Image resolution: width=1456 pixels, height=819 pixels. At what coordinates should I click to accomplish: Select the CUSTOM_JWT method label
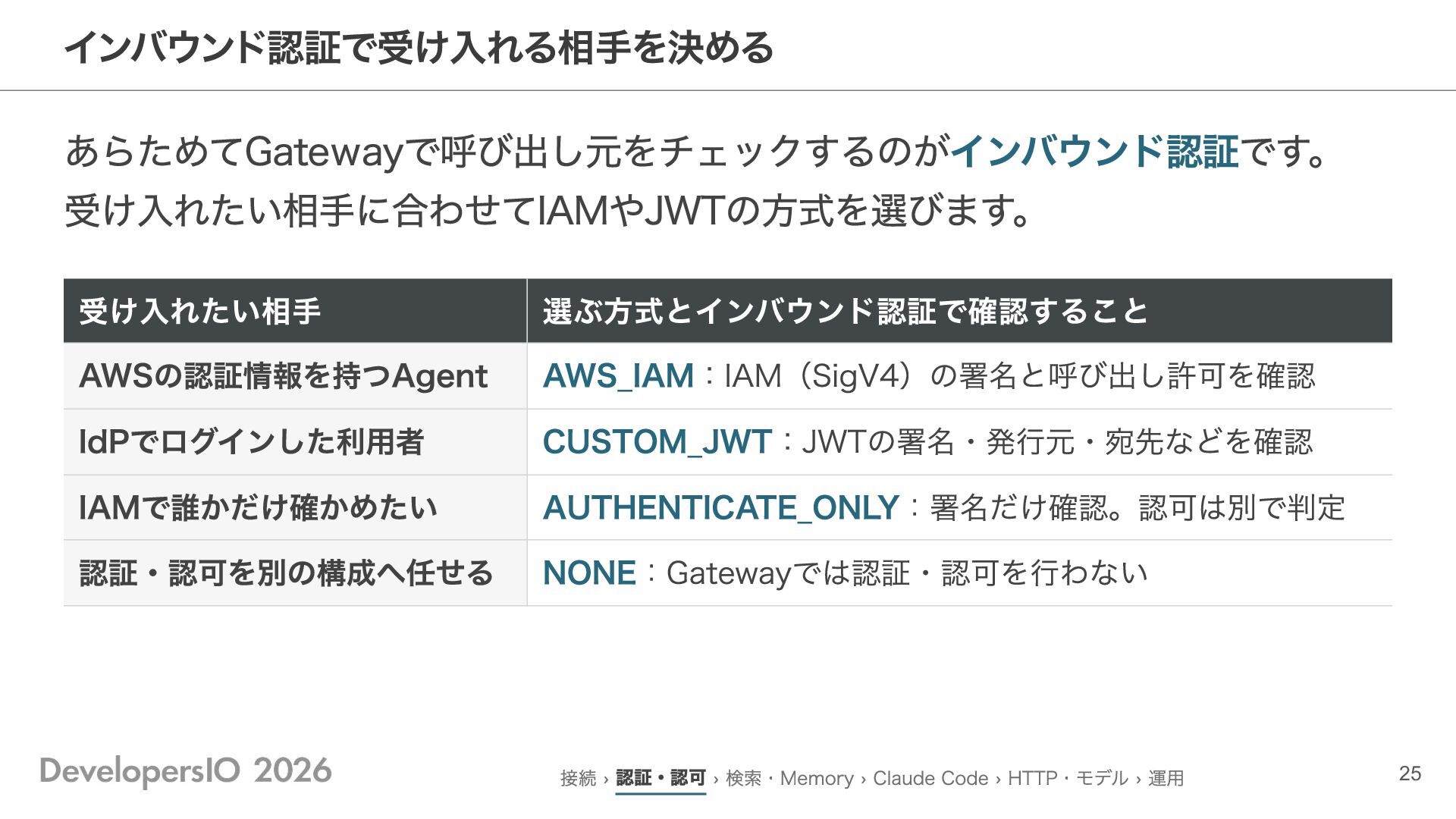(x=657, y=442)
